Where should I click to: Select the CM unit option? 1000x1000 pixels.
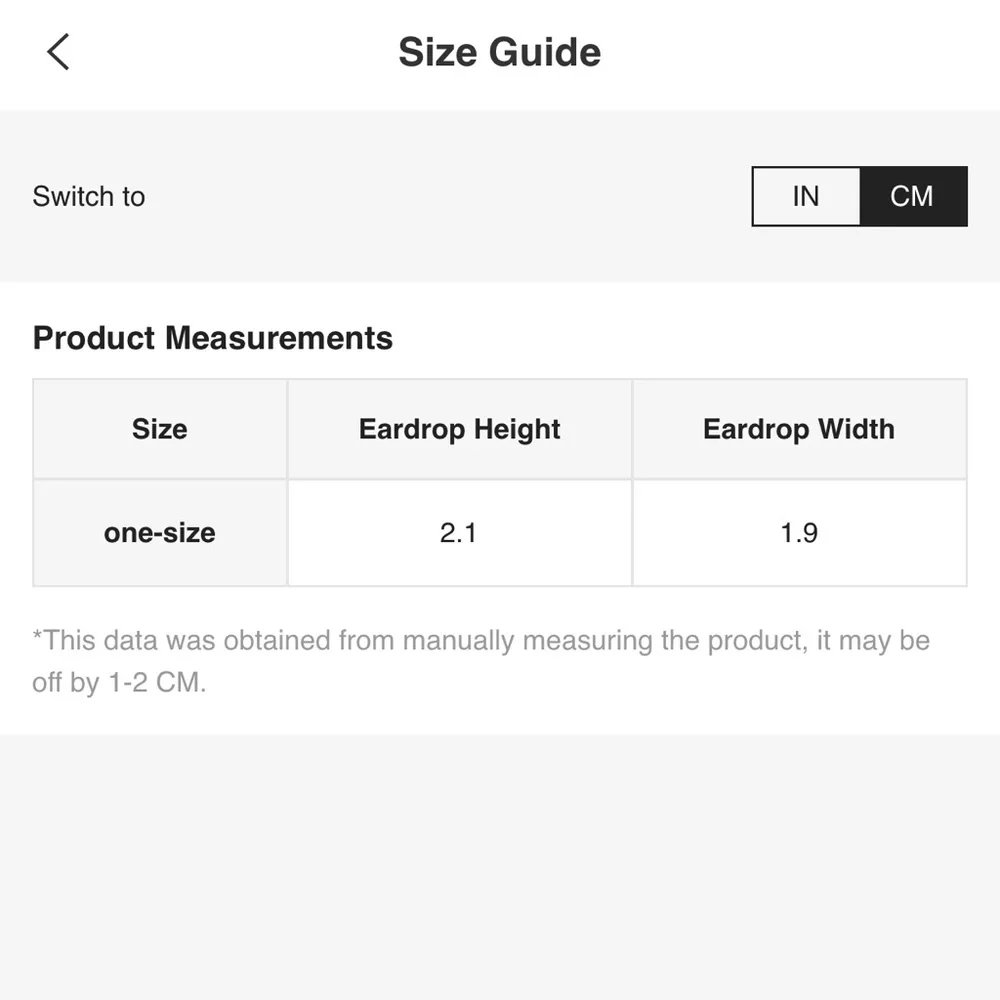pyautogui.click(x=912, y=196)
